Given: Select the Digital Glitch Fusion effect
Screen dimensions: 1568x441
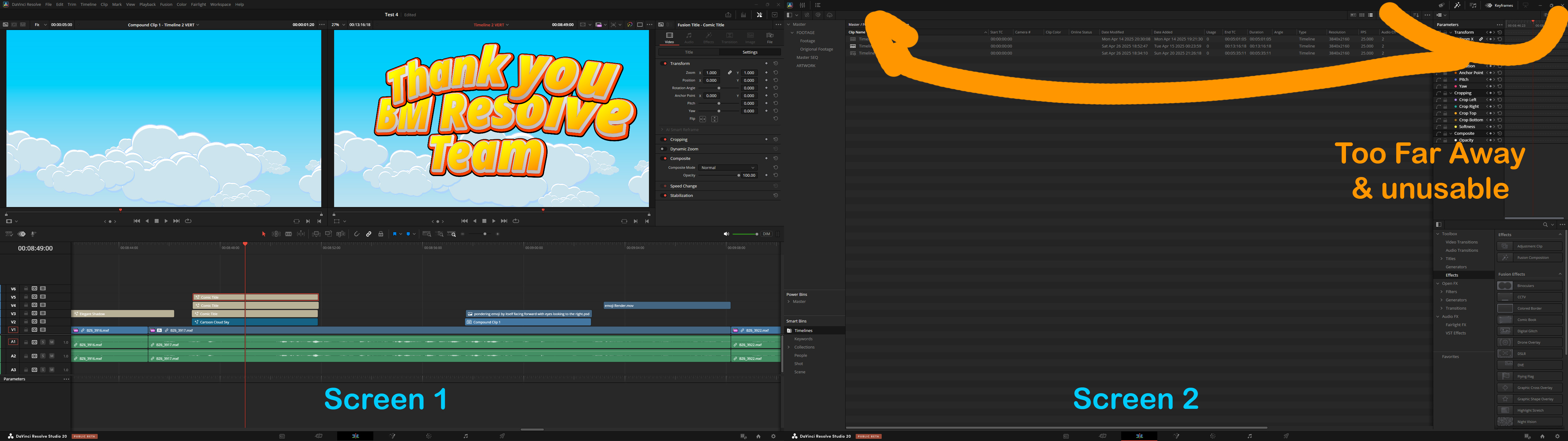Looking at the screenshot, I should (1530, 331).
